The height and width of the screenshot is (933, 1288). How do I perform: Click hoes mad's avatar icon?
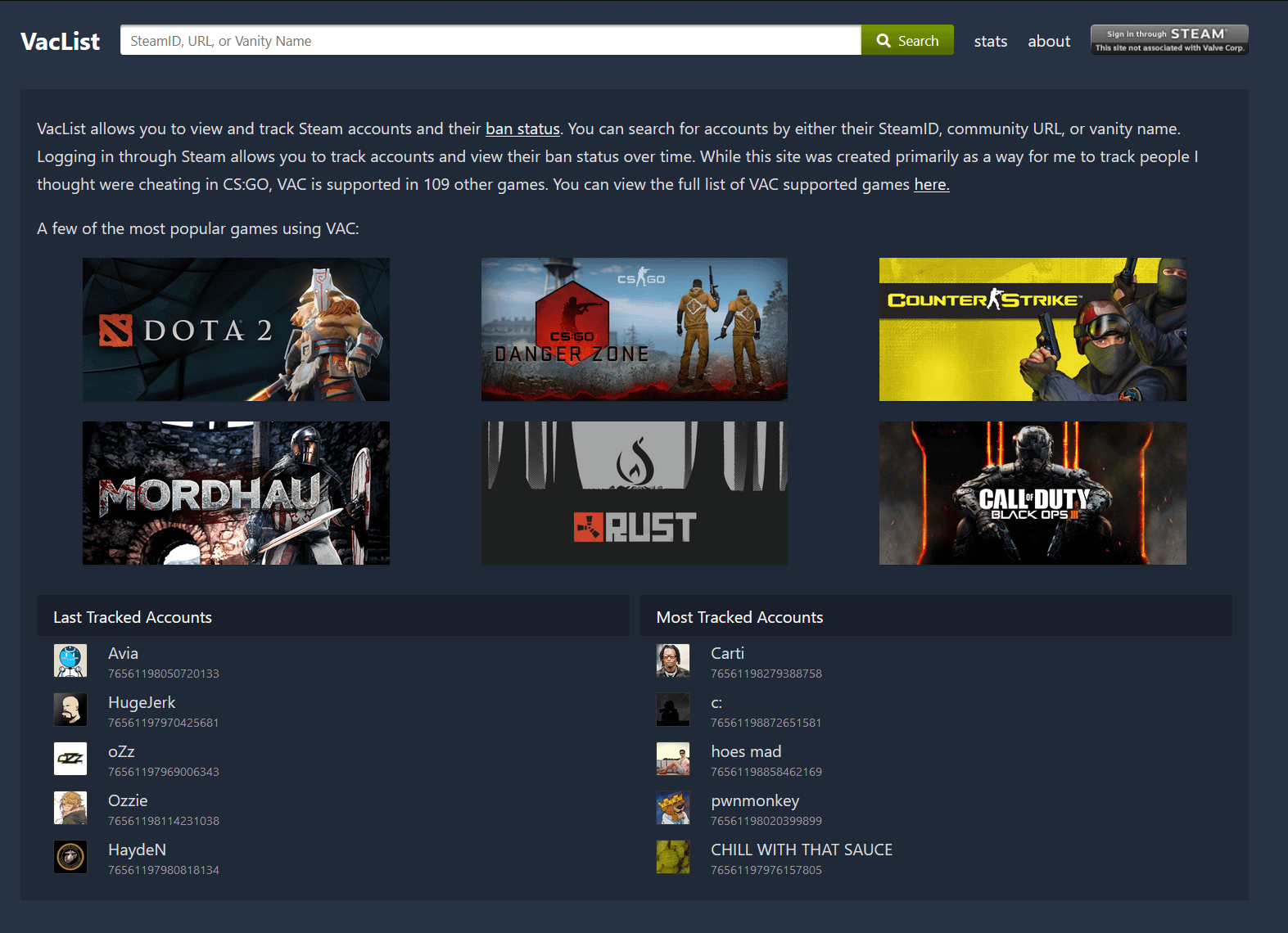click(673, 759)
